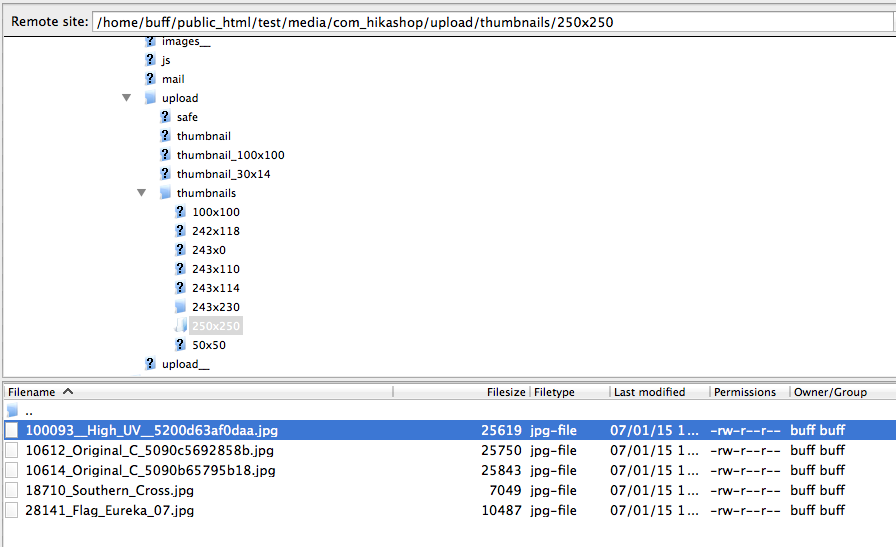Click the upload__ folder icon

[x=150, y=364]
